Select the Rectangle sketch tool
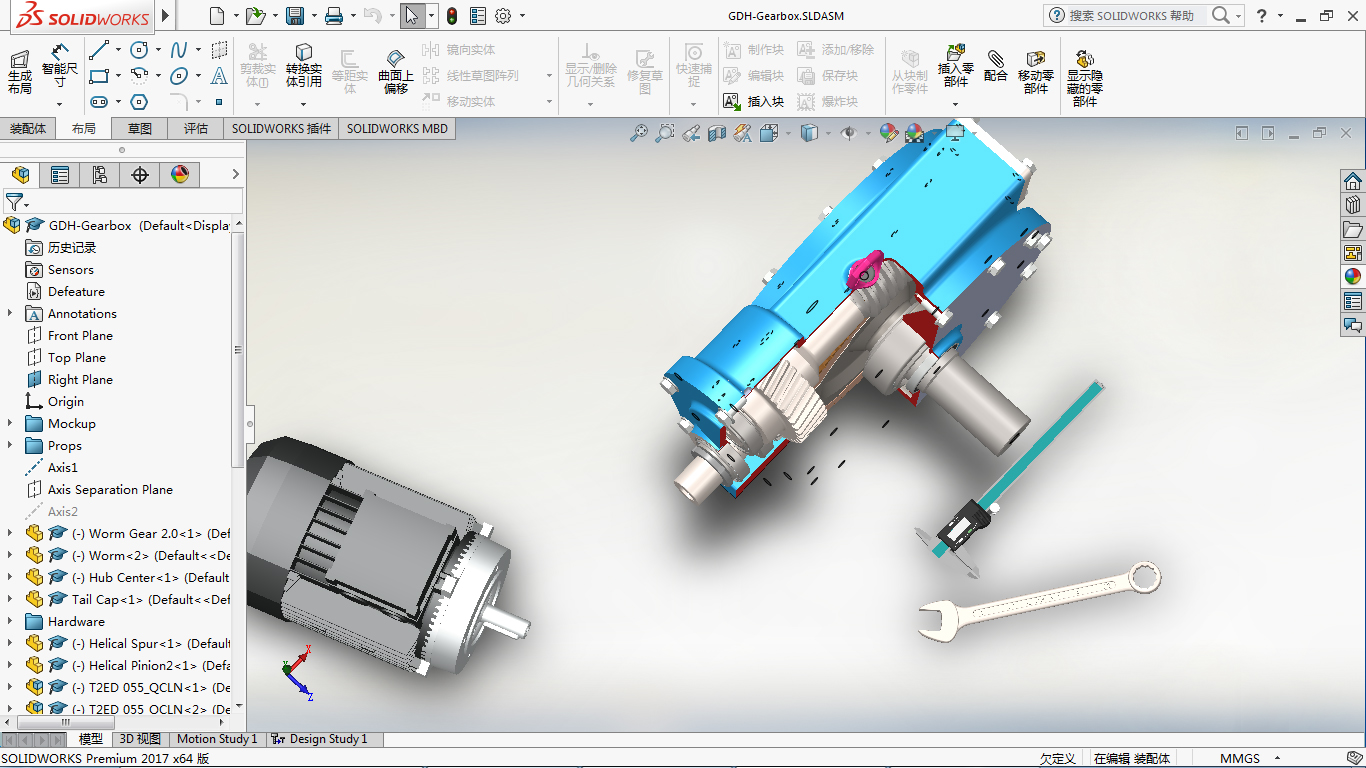 (x=99, y=76)
